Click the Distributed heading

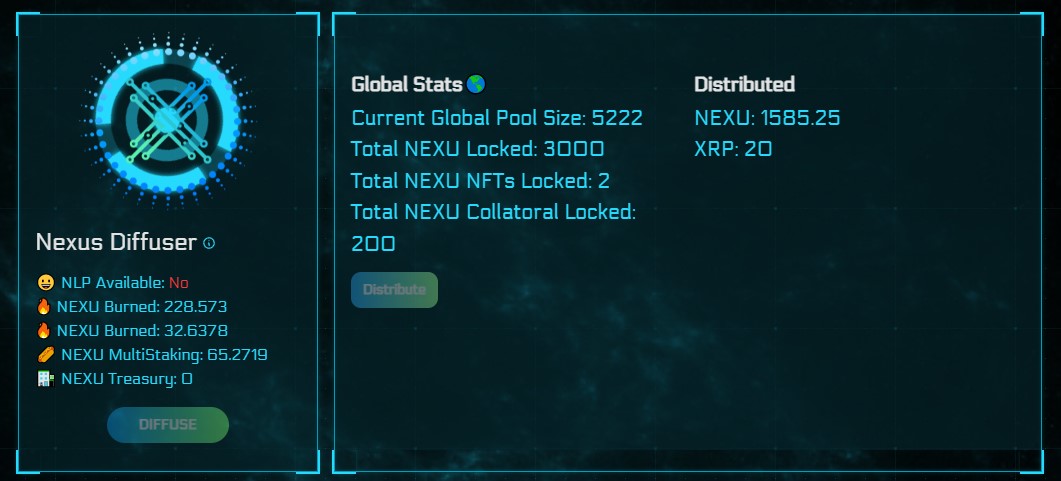coord(744,85)
